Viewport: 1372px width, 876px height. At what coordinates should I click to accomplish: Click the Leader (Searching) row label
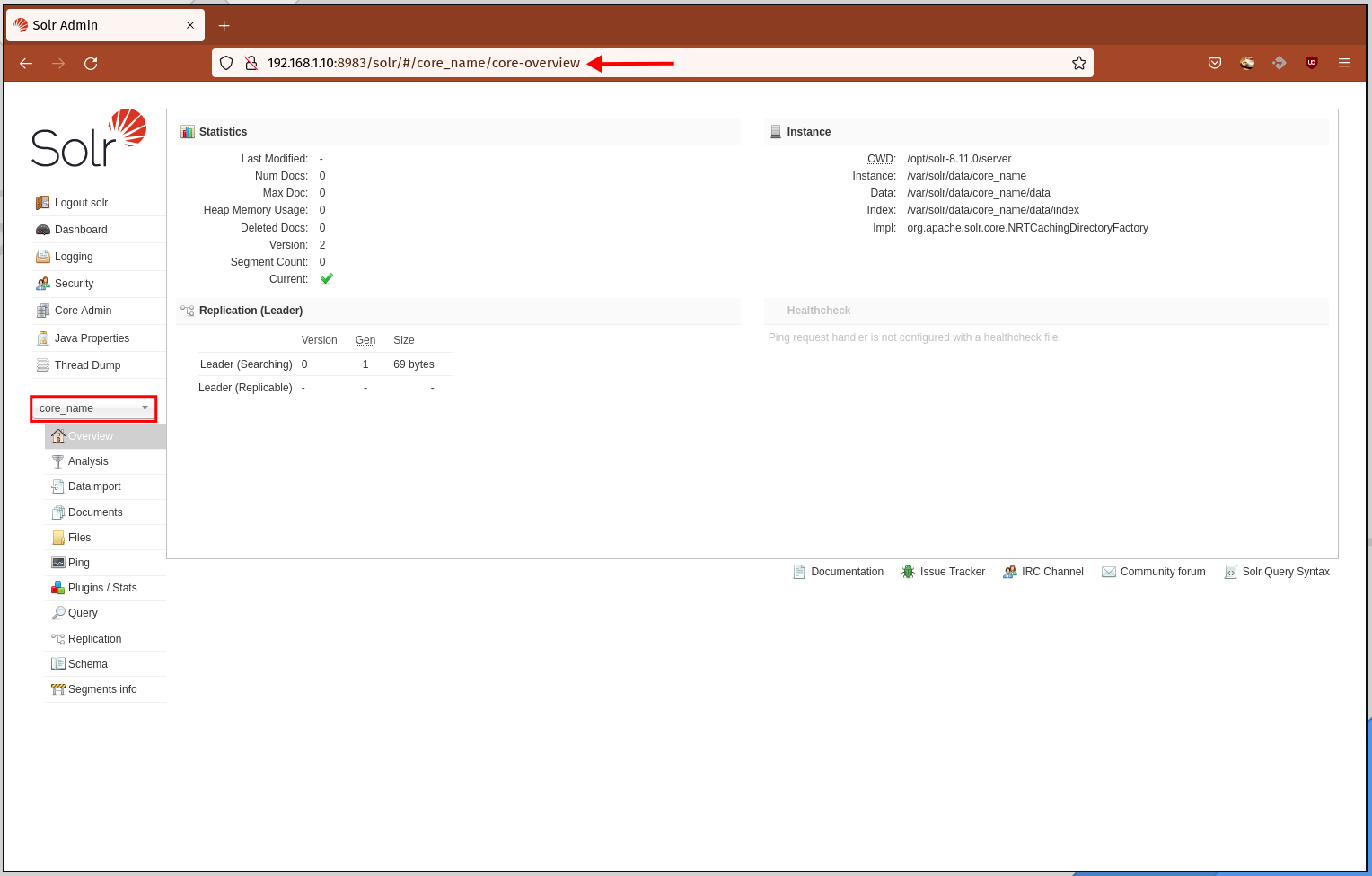point(246,364)
